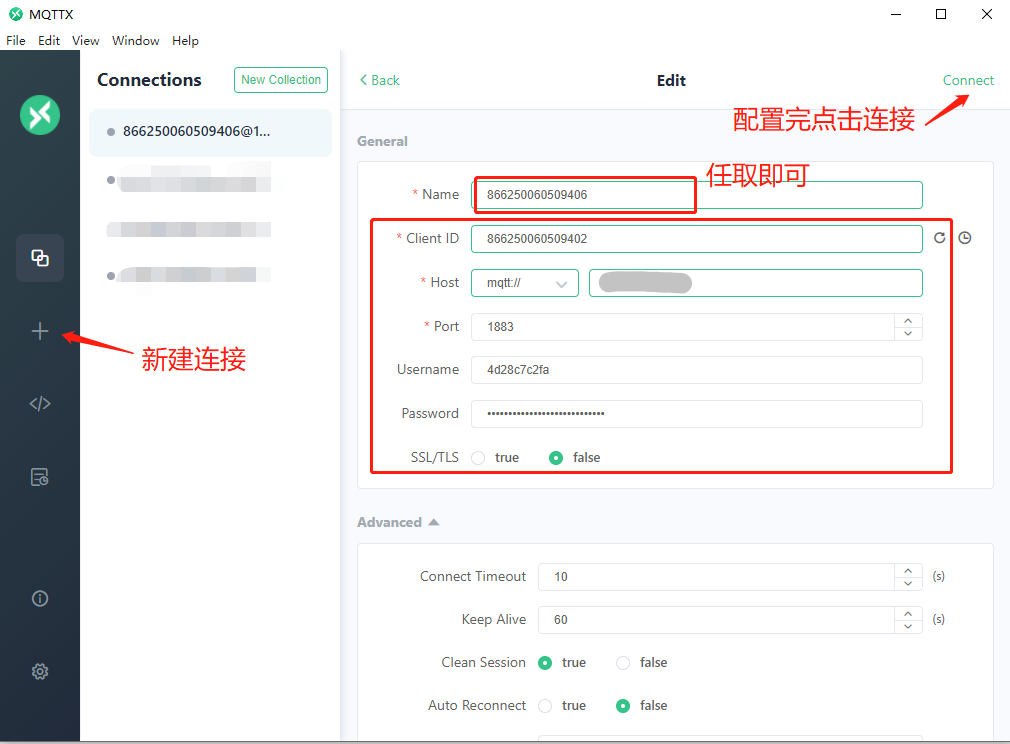1010x744 pixels.
Task: Open the mqtt:// protocol dropdown
Action: coord(525,283)
